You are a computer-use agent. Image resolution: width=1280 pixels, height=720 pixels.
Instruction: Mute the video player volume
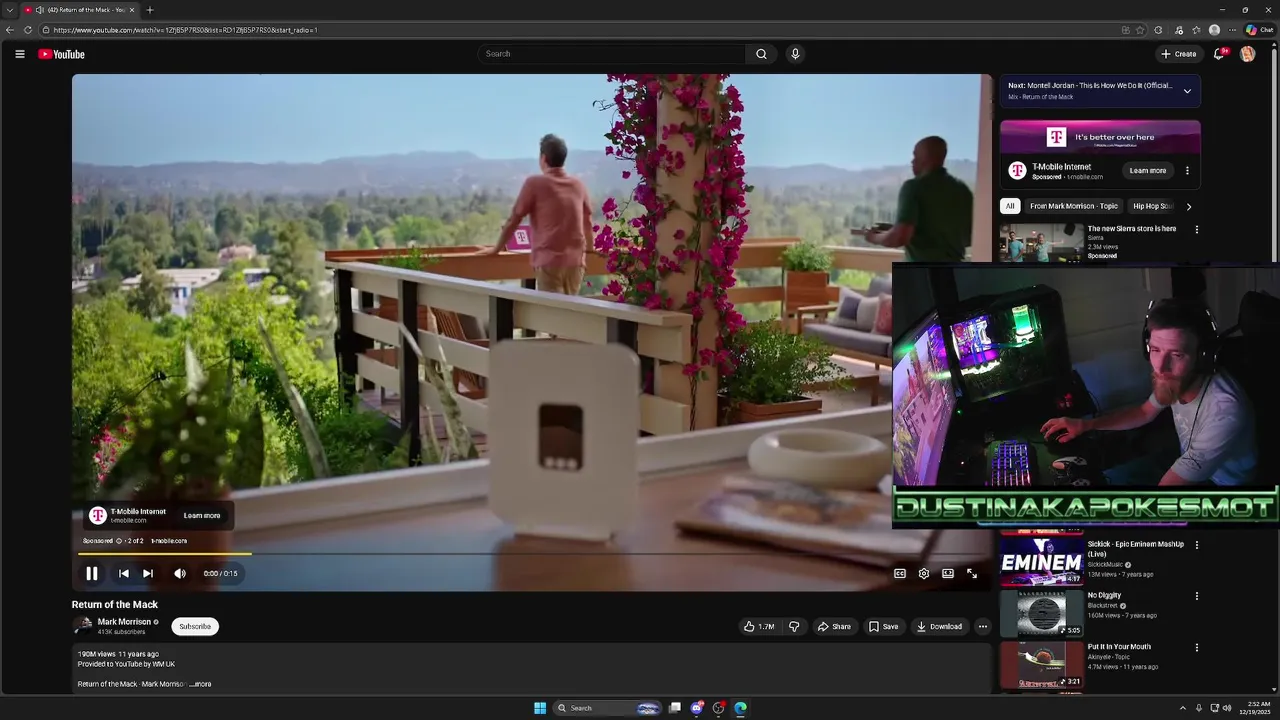tap(180, 573)
